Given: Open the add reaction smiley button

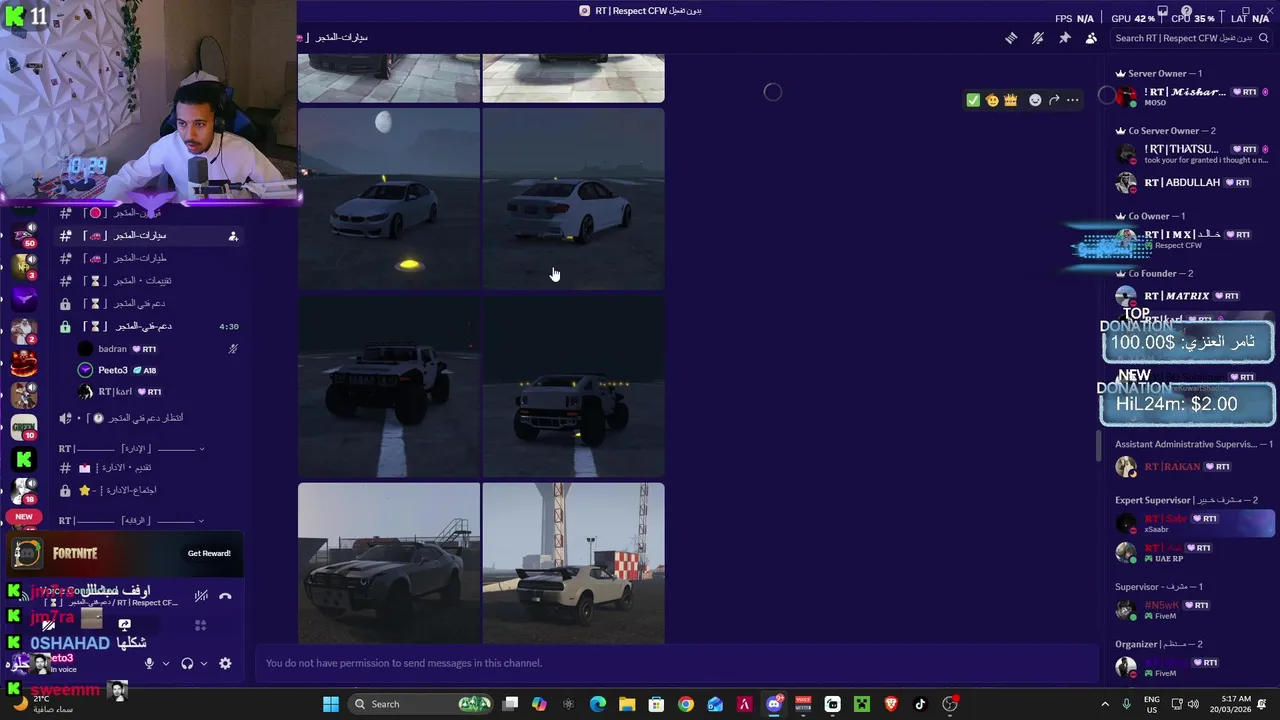Looking at the screenshot, I should coord(1035,100).
